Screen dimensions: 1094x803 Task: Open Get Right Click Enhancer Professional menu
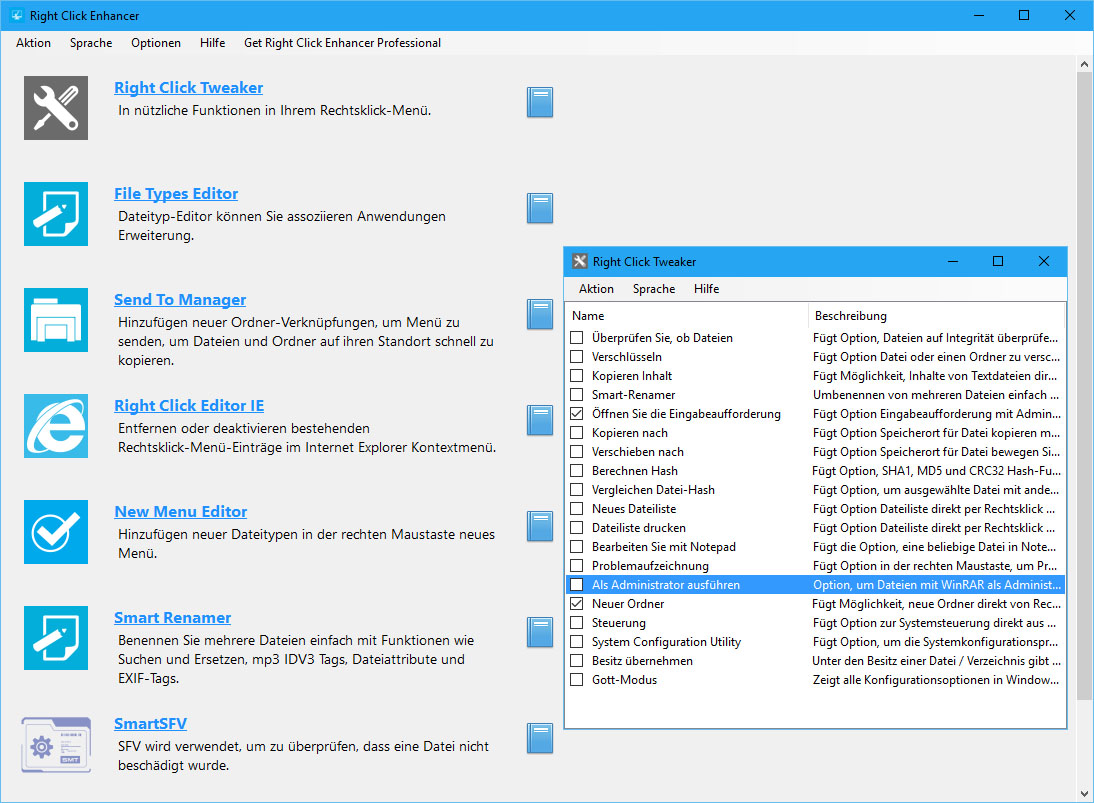342,43
